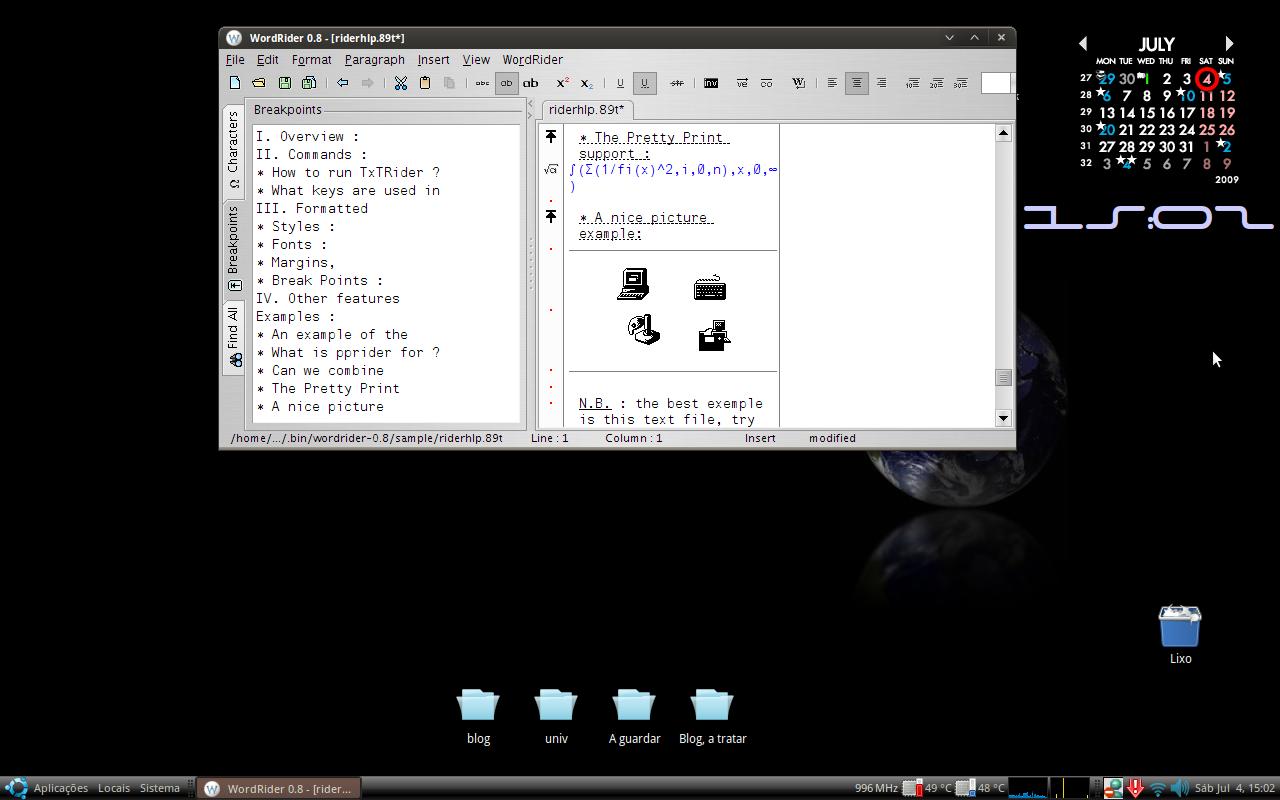
Task: Cut selection with the scissors icon
Action: pyautogui.click(x=400, y=83)
